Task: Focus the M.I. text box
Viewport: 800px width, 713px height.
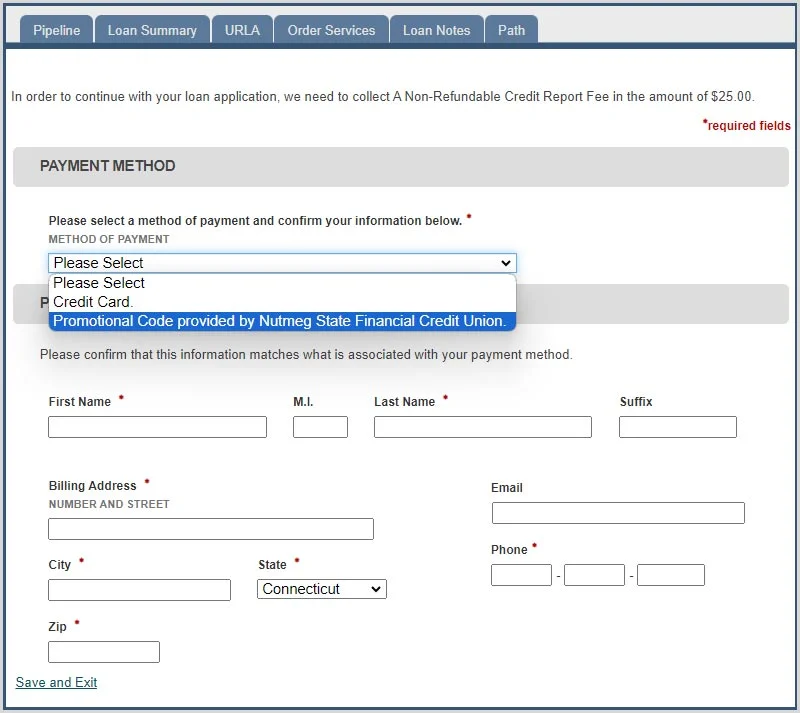Action: 320,427
